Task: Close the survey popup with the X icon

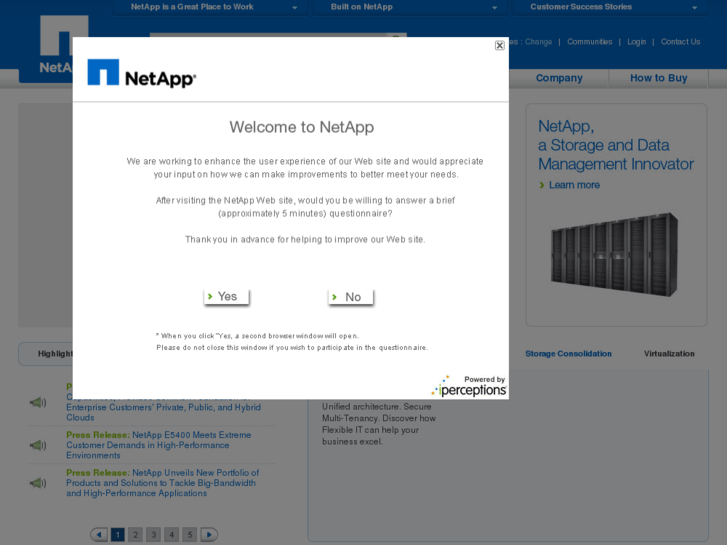Action: pyautogui.click(x=499, y=45)
